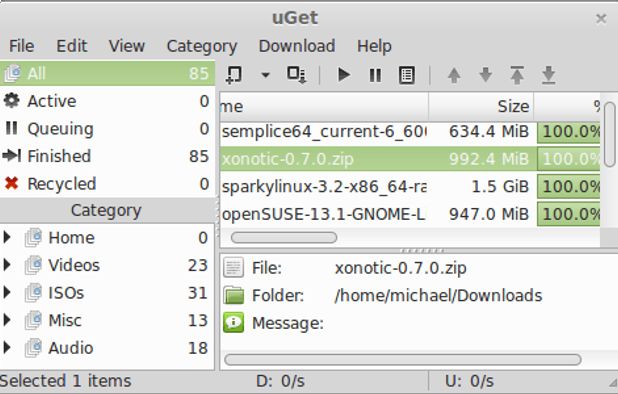Click the Audio category icon

point(33,348)
